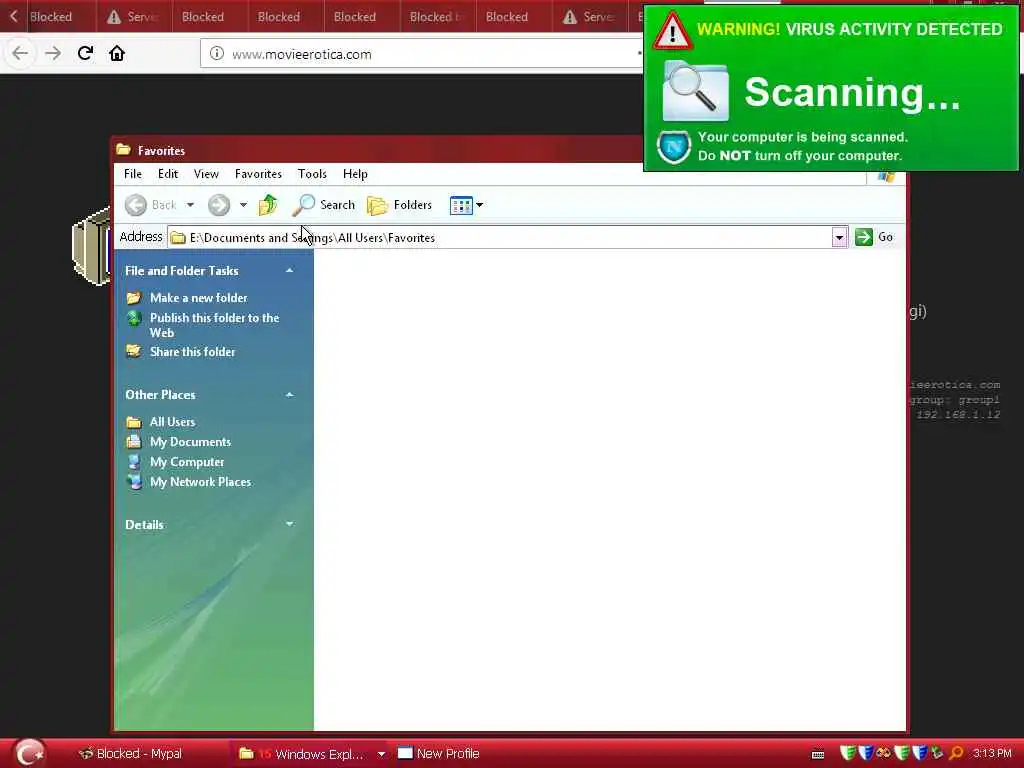This screenshot has width=1024, height=768.
Task: Click the Make a new folder icon
Action: 134,298
